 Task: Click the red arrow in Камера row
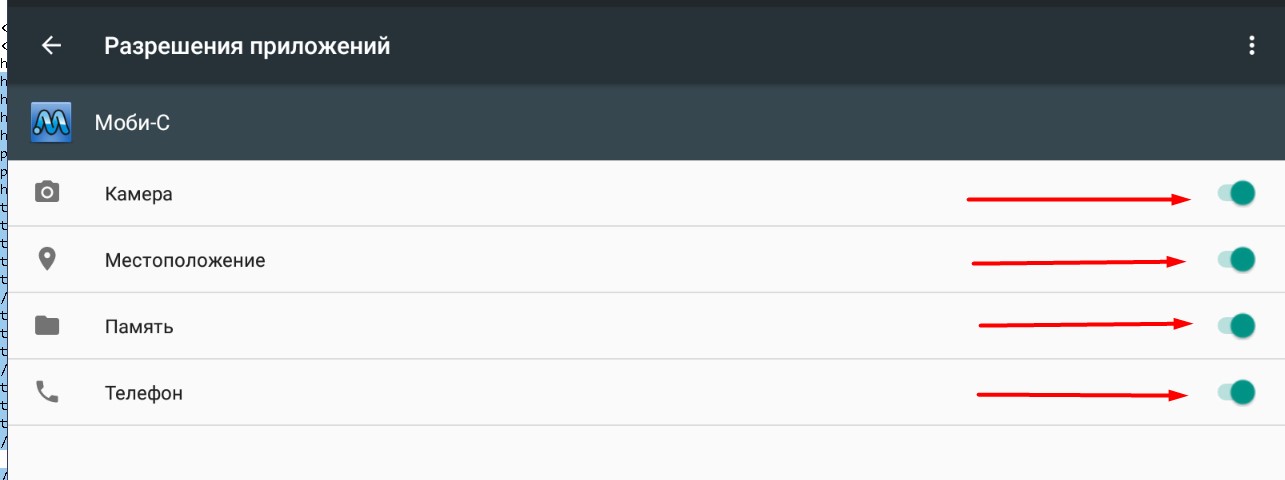(1078, 200)
